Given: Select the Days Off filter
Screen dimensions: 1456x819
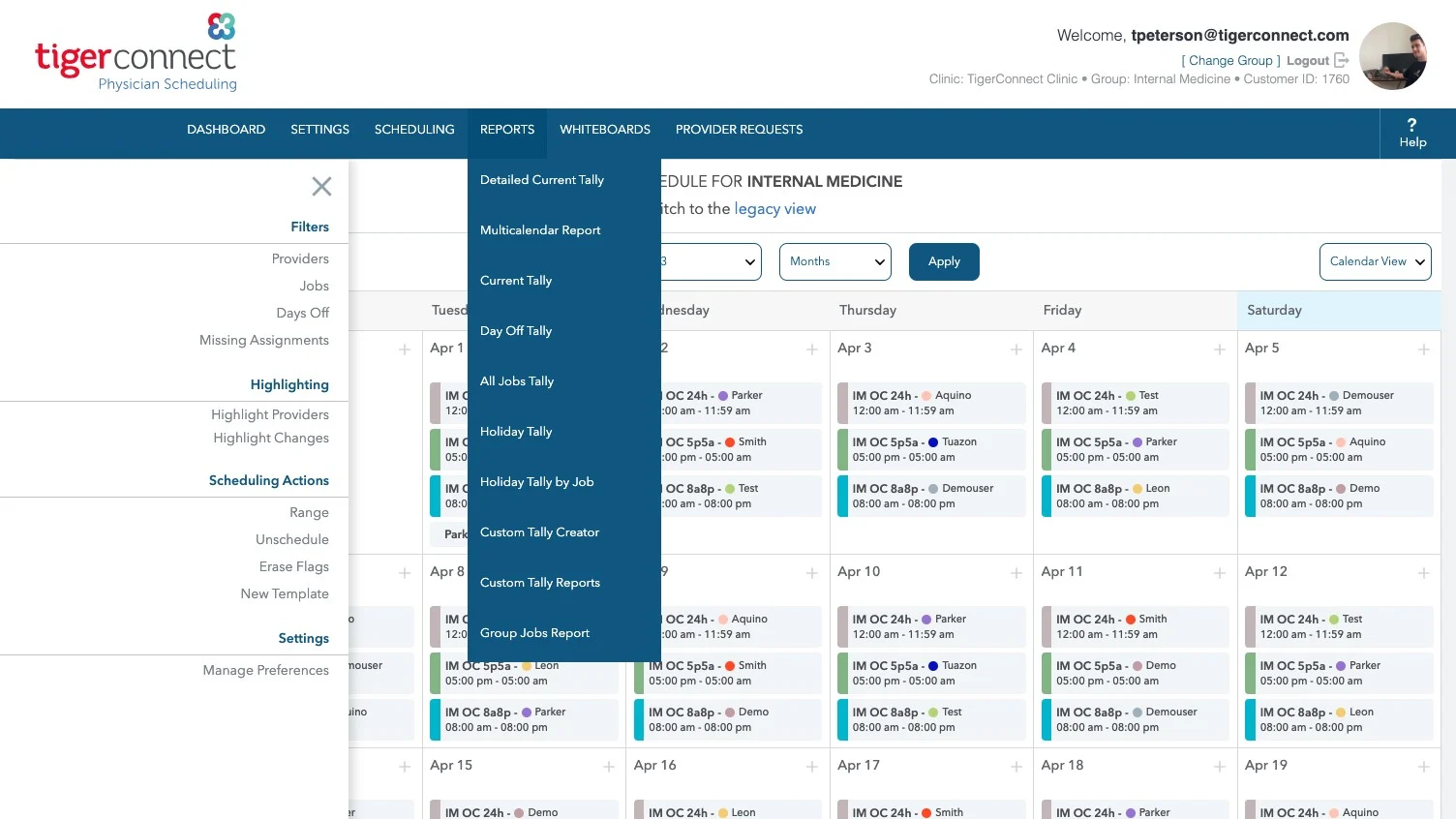Looking at the screenshot, I should point(303,313).
